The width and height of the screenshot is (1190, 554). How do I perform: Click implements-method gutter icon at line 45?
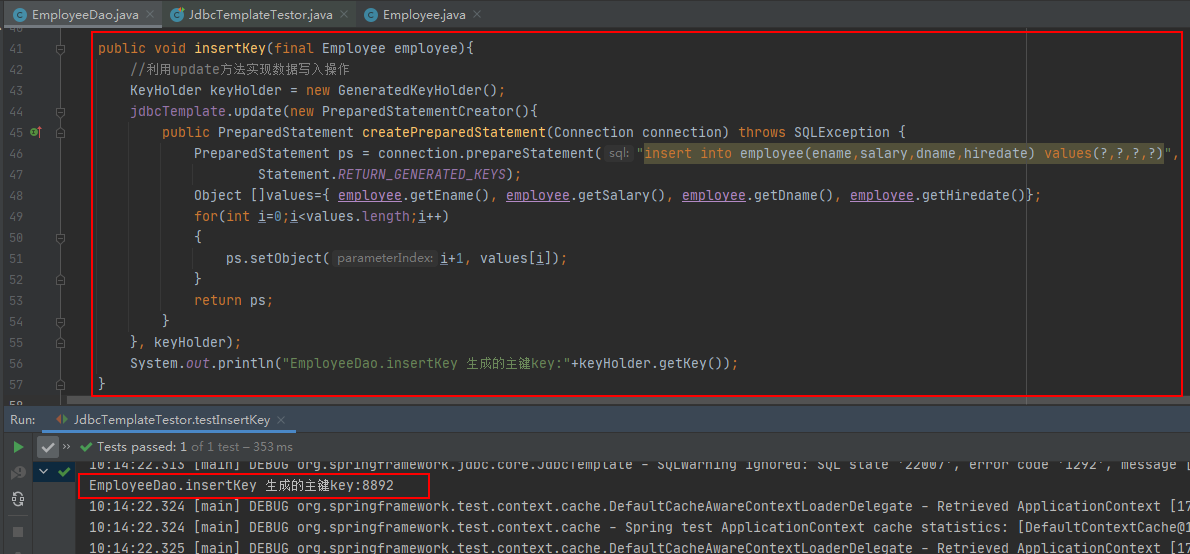point(35,132)
